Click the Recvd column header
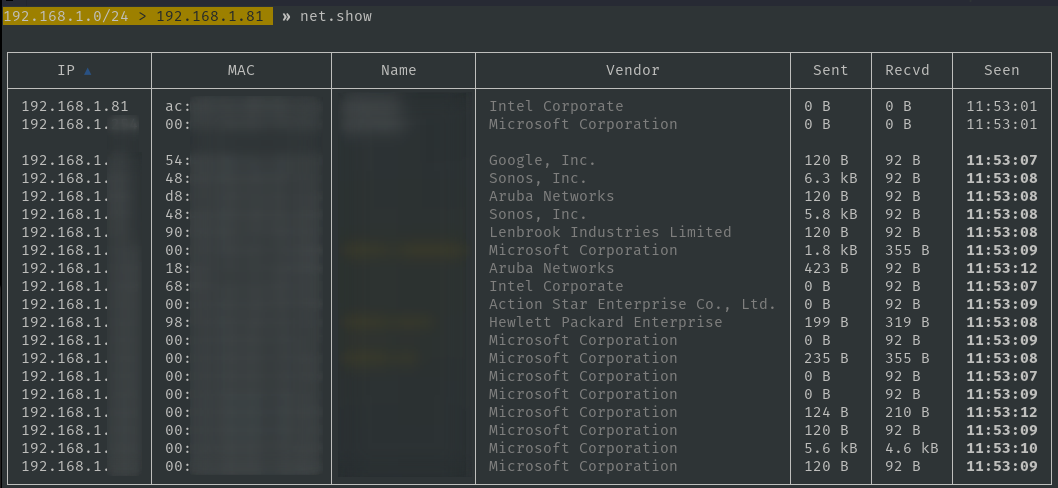 tap(906, 70)
